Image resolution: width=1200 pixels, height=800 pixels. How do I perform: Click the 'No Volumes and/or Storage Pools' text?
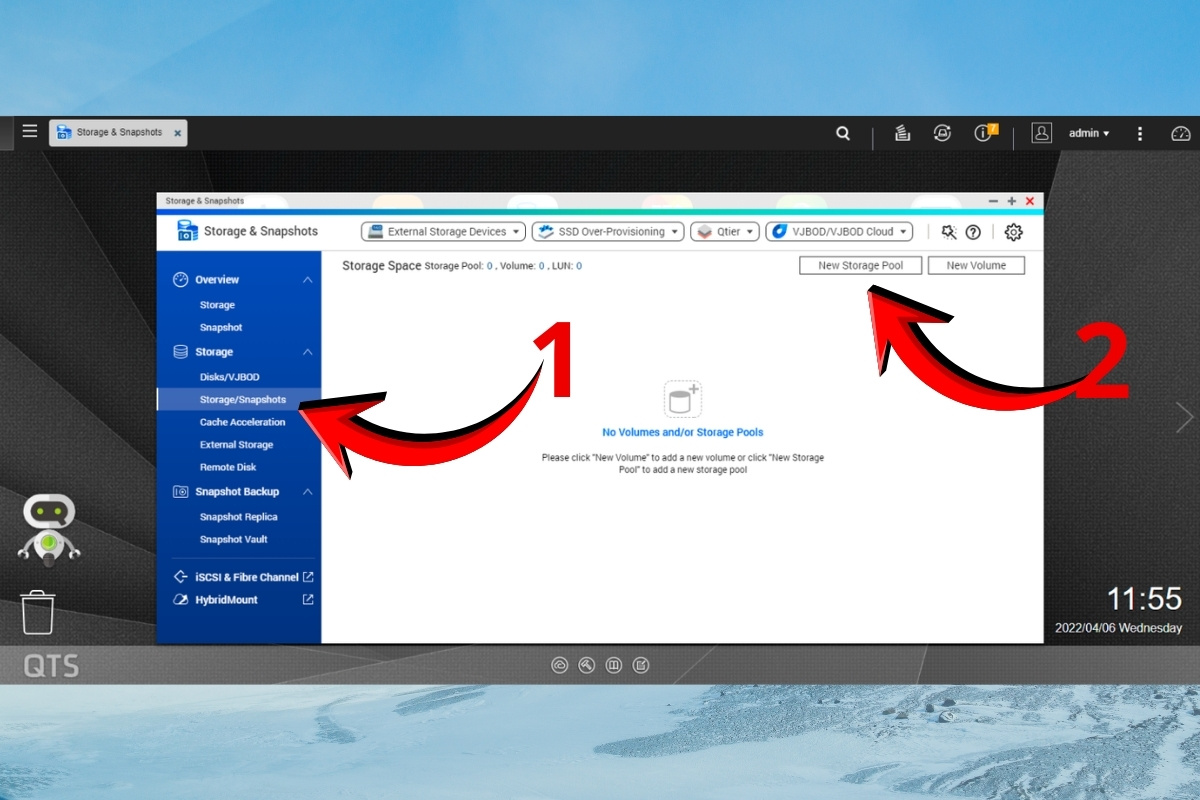[682, 433]
